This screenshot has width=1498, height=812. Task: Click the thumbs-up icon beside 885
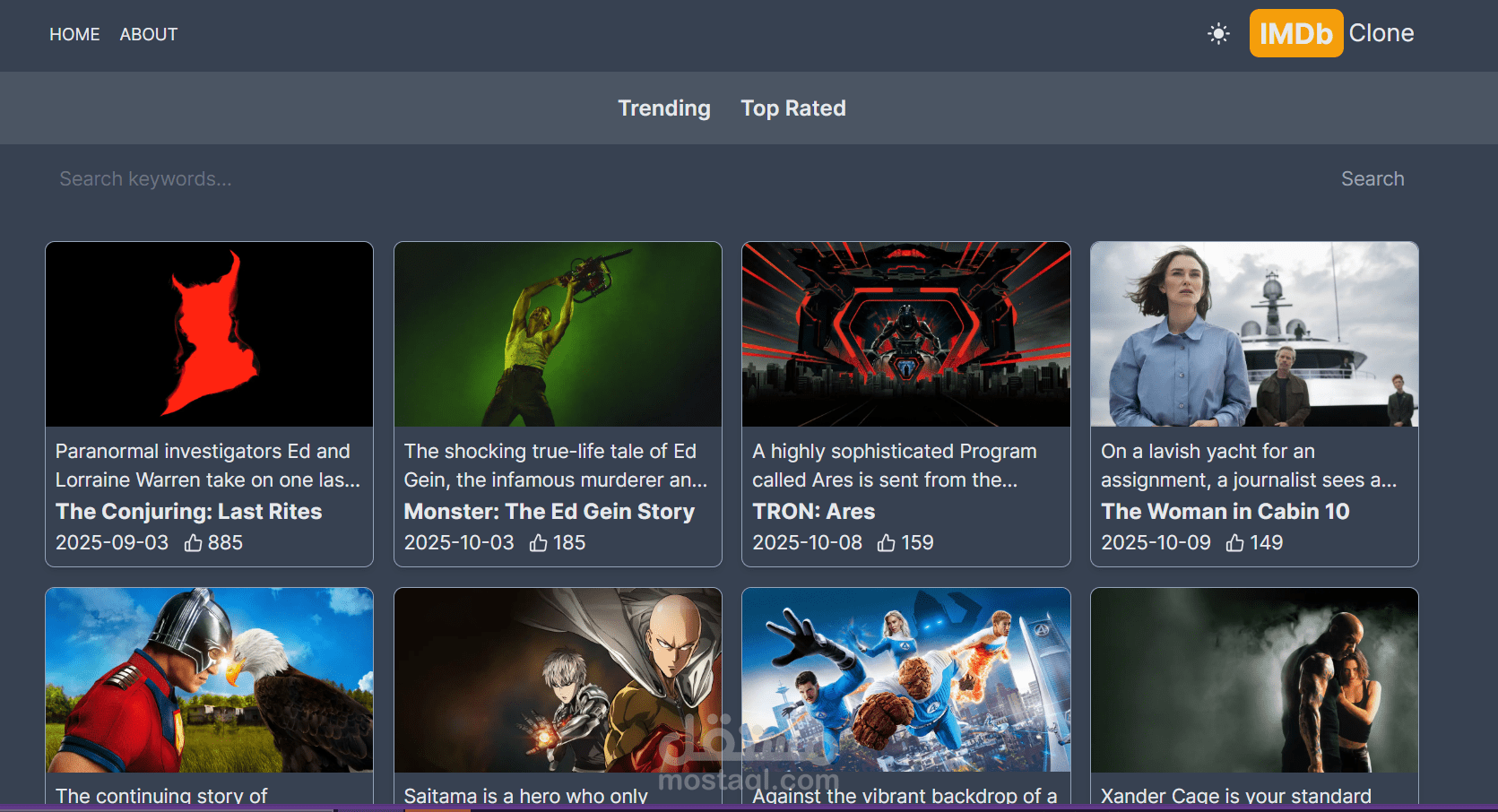[193, 543]
